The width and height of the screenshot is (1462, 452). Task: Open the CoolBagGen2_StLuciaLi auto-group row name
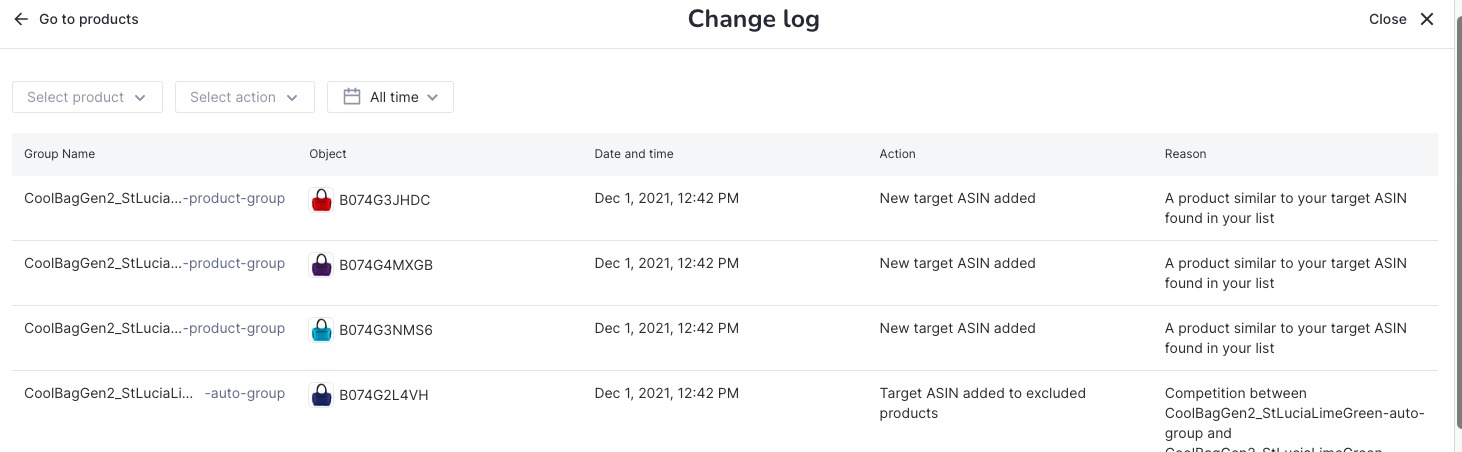154,394
